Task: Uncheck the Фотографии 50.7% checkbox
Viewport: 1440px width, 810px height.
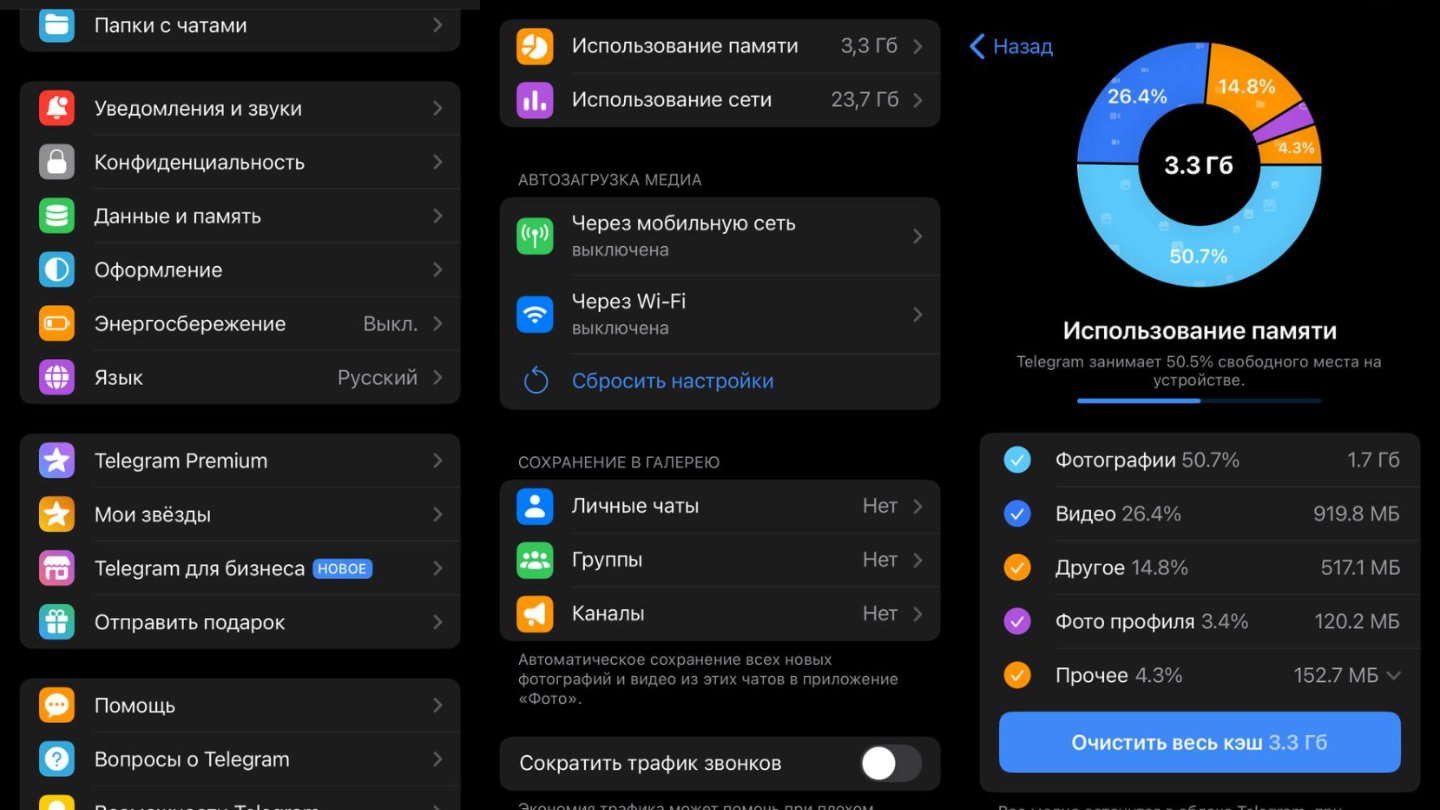Action: (x=1017, y=460)
